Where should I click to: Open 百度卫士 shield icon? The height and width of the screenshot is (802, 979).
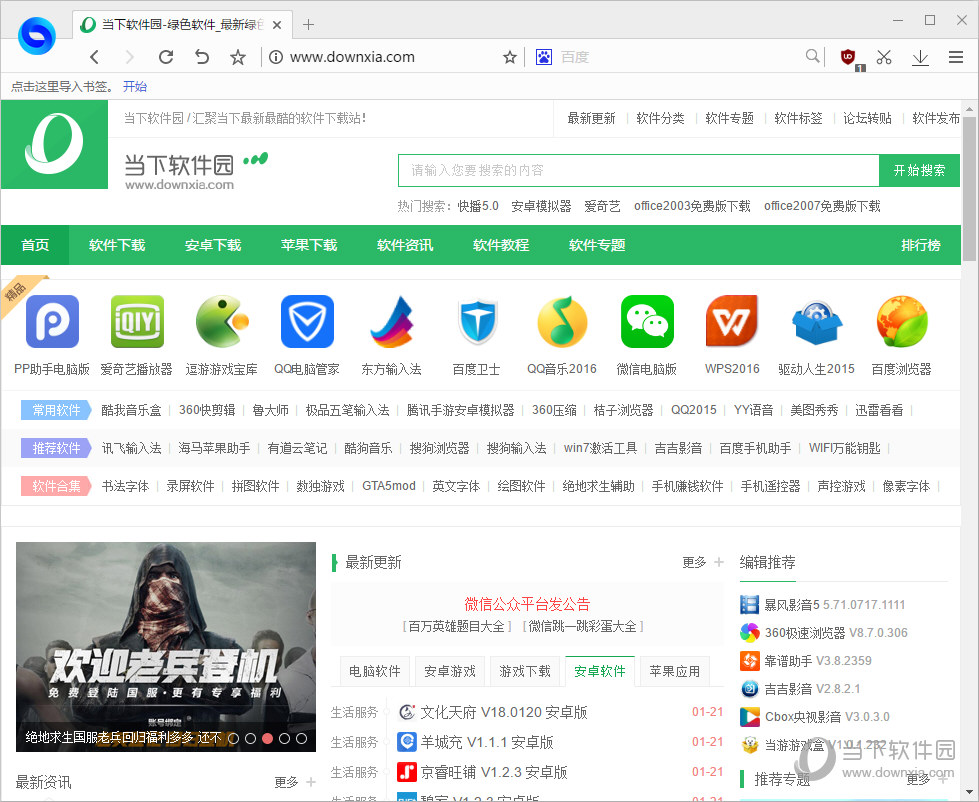click(x=477, y=321)
